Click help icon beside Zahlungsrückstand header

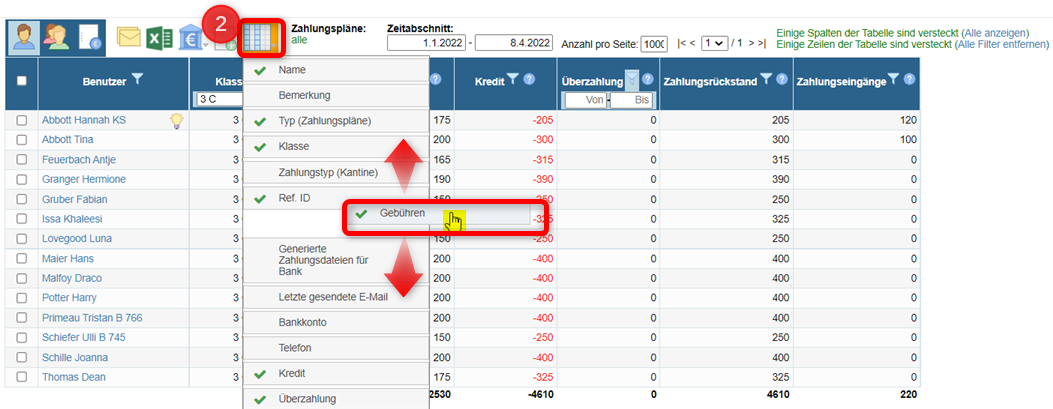pyautogui.click(x=782, y=79)
